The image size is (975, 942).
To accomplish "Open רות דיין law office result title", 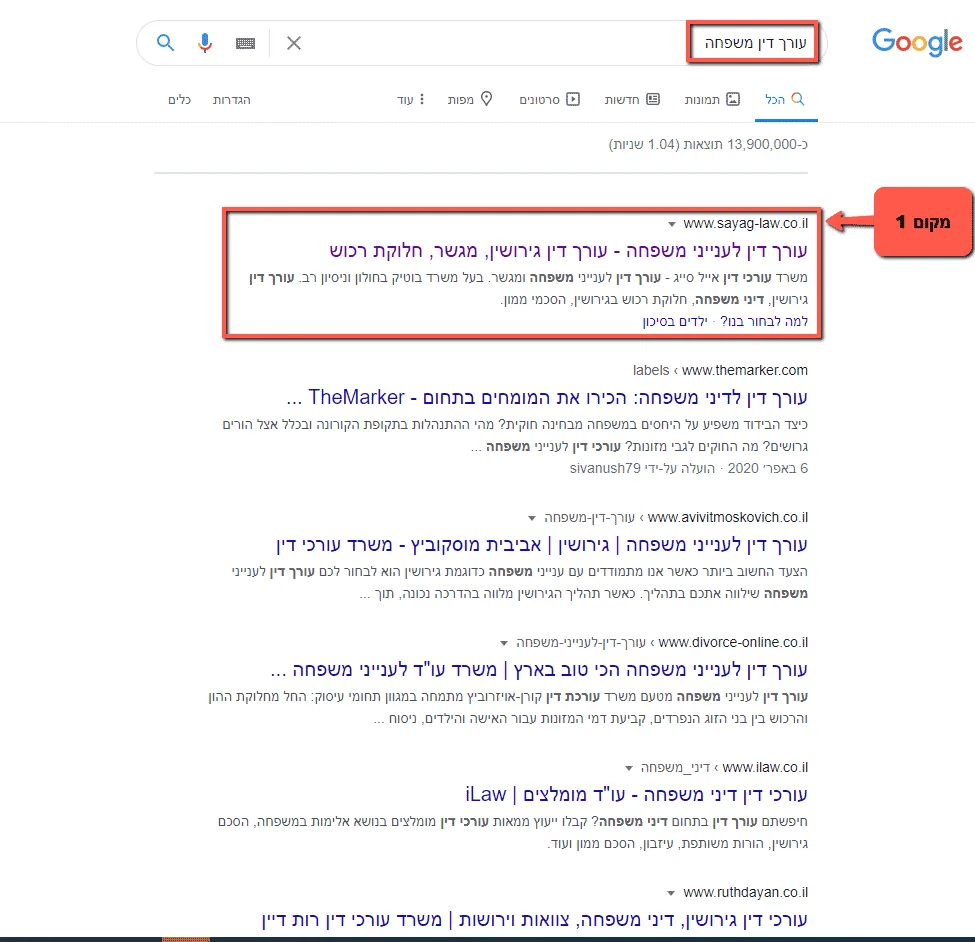I will (x=535, y=920).
